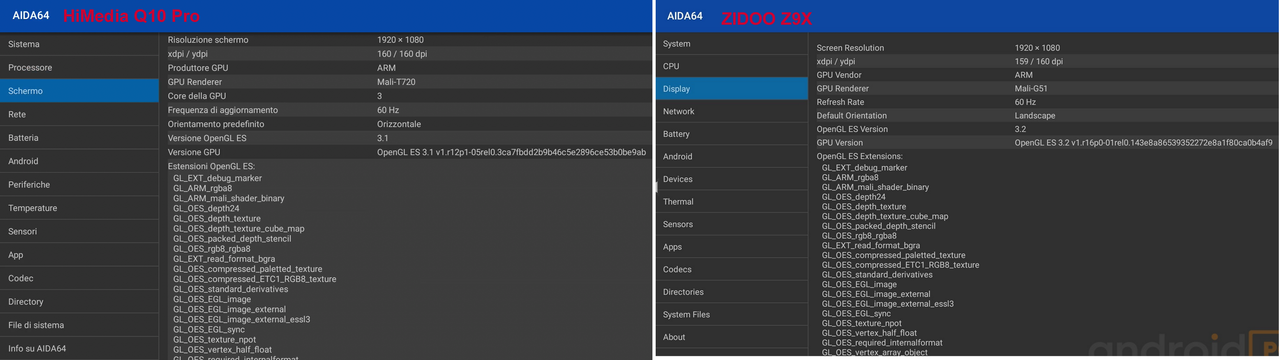
Task: Open App in the HiMedia sidebar
Action: pos(79,255)
